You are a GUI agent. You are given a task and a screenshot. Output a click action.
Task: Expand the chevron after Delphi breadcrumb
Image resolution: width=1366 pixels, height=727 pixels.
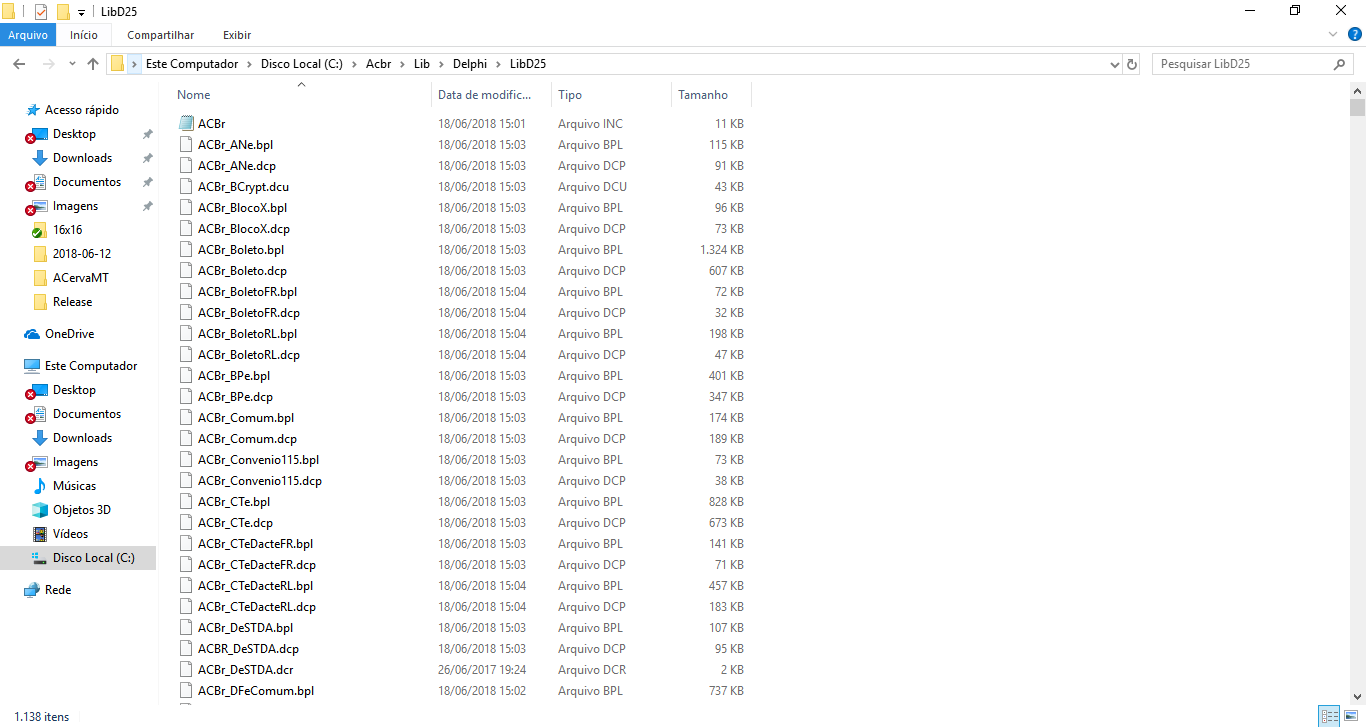(498, 64)
